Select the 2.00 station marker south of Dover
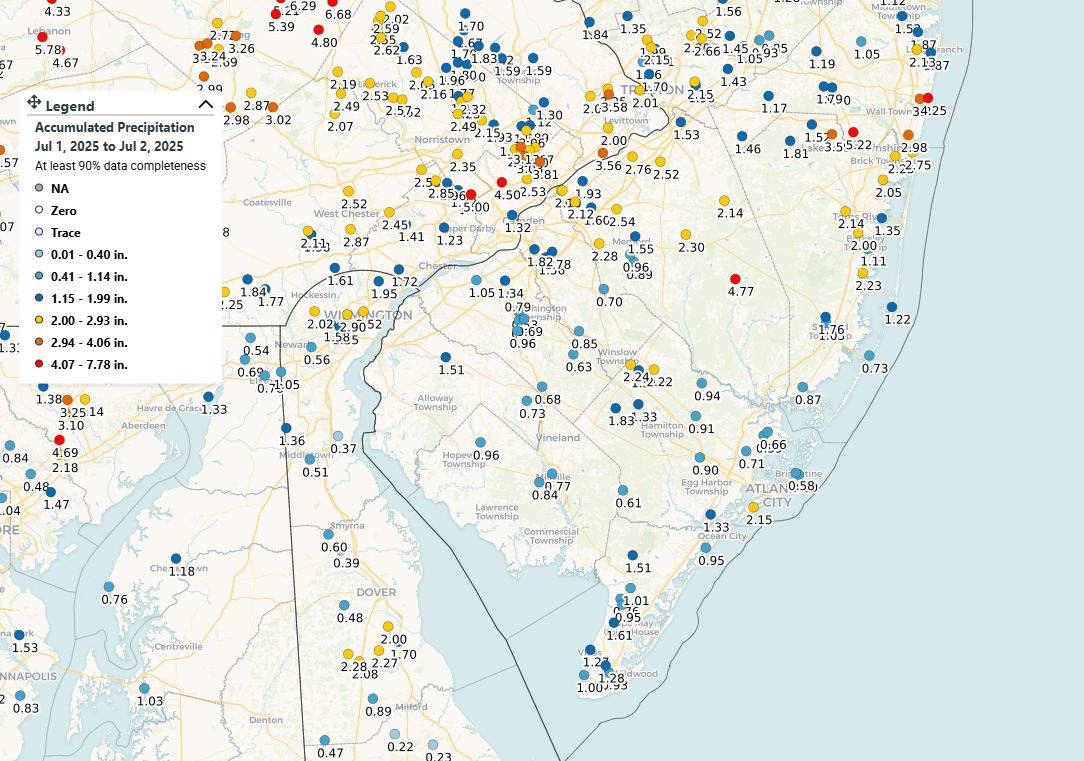This screenshot has height=761, width=1084. coord(389,627)
